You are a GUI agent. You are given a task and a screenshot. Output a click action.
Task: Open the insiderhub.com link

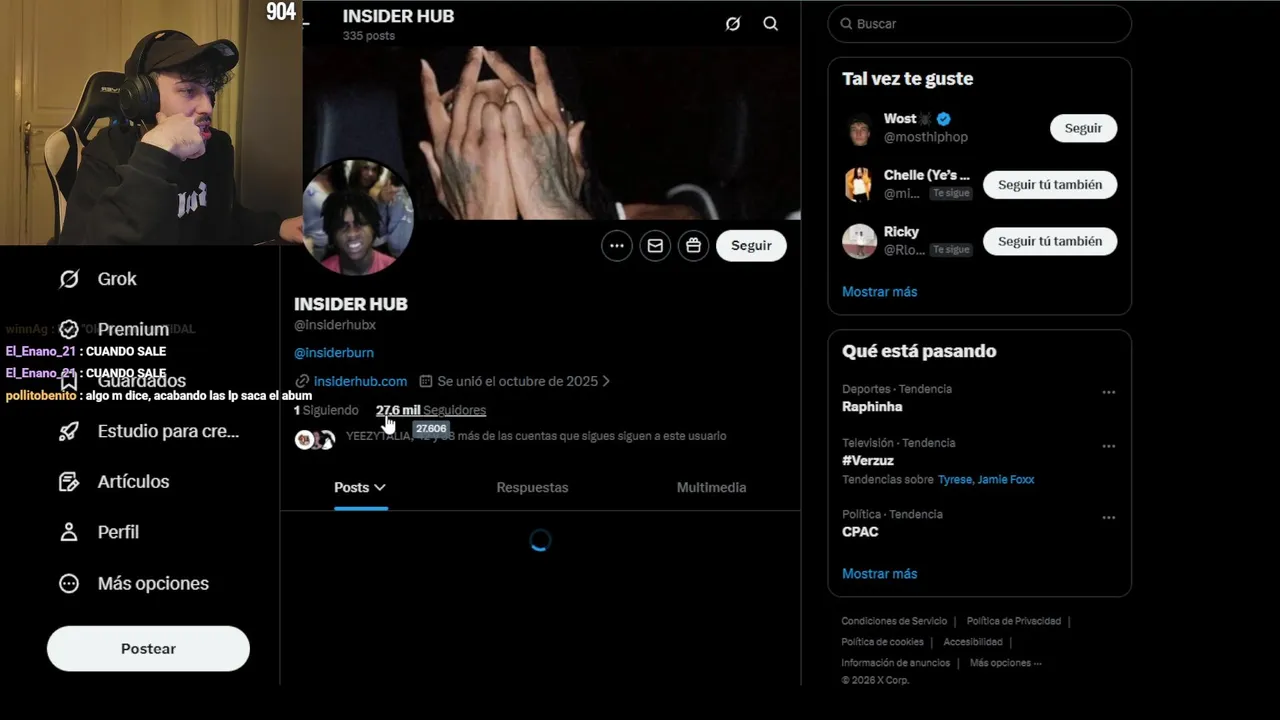click(360, 381)
